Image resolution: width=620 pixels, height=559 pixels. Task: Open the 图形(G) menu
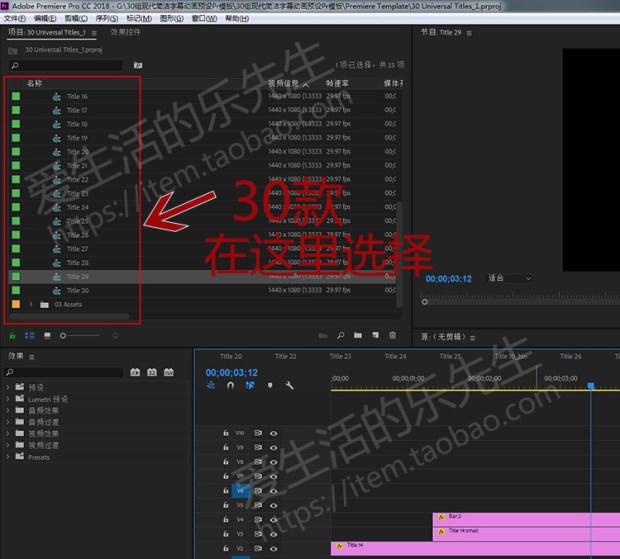(x=172, y=19)
